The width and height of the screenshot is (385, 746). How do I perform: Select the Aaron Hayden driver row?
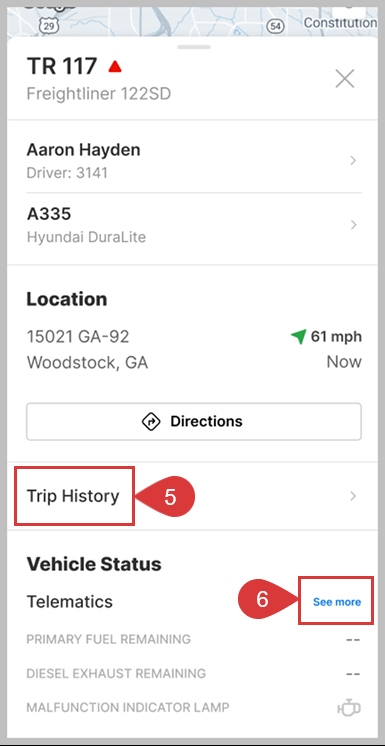pos(194,161)
